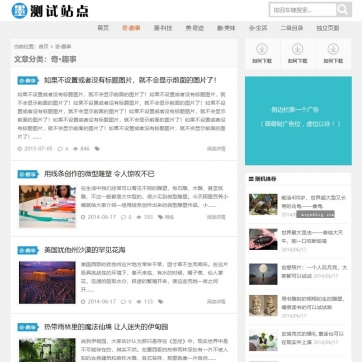Image resolution: width=362 pixels, height=362 pixels.
Task: Open the wedding photo thumbnail
Action: (263, 340)
